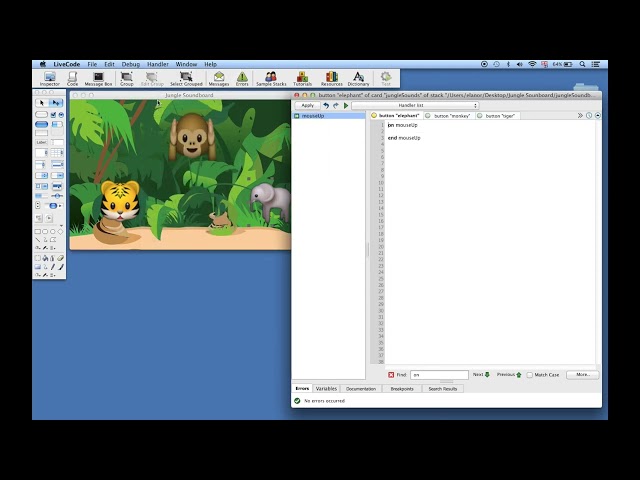Screen dimensions: 640x480
Task: Open the Inspector from the toolbar
Action: tap(50, 78)
